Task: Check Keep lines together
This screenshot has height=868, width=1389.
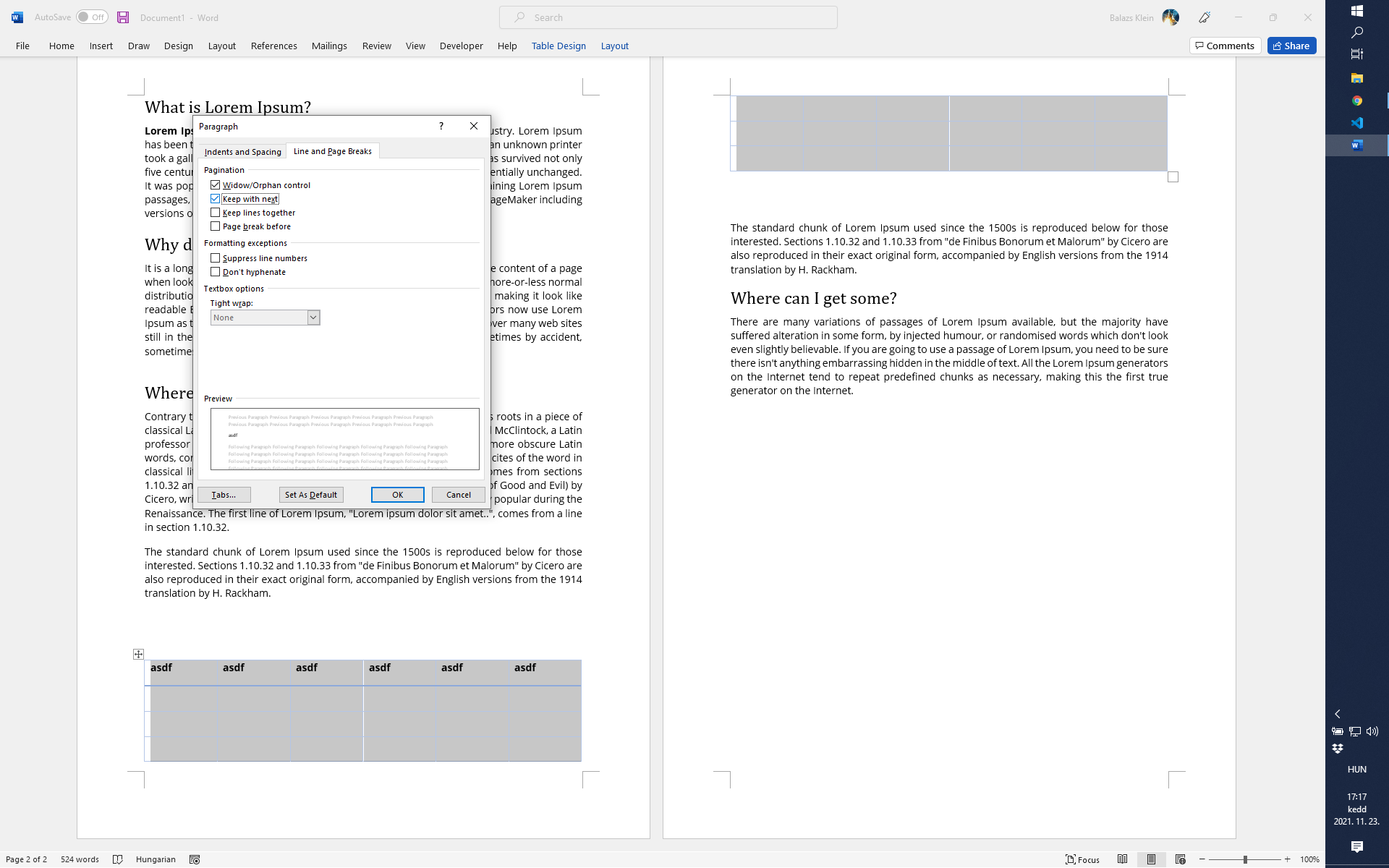Action: (x=215, y=212)
